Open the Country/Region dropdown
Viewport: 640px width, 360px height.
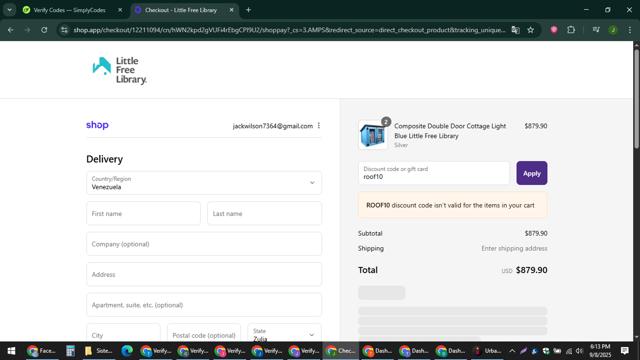204,183
